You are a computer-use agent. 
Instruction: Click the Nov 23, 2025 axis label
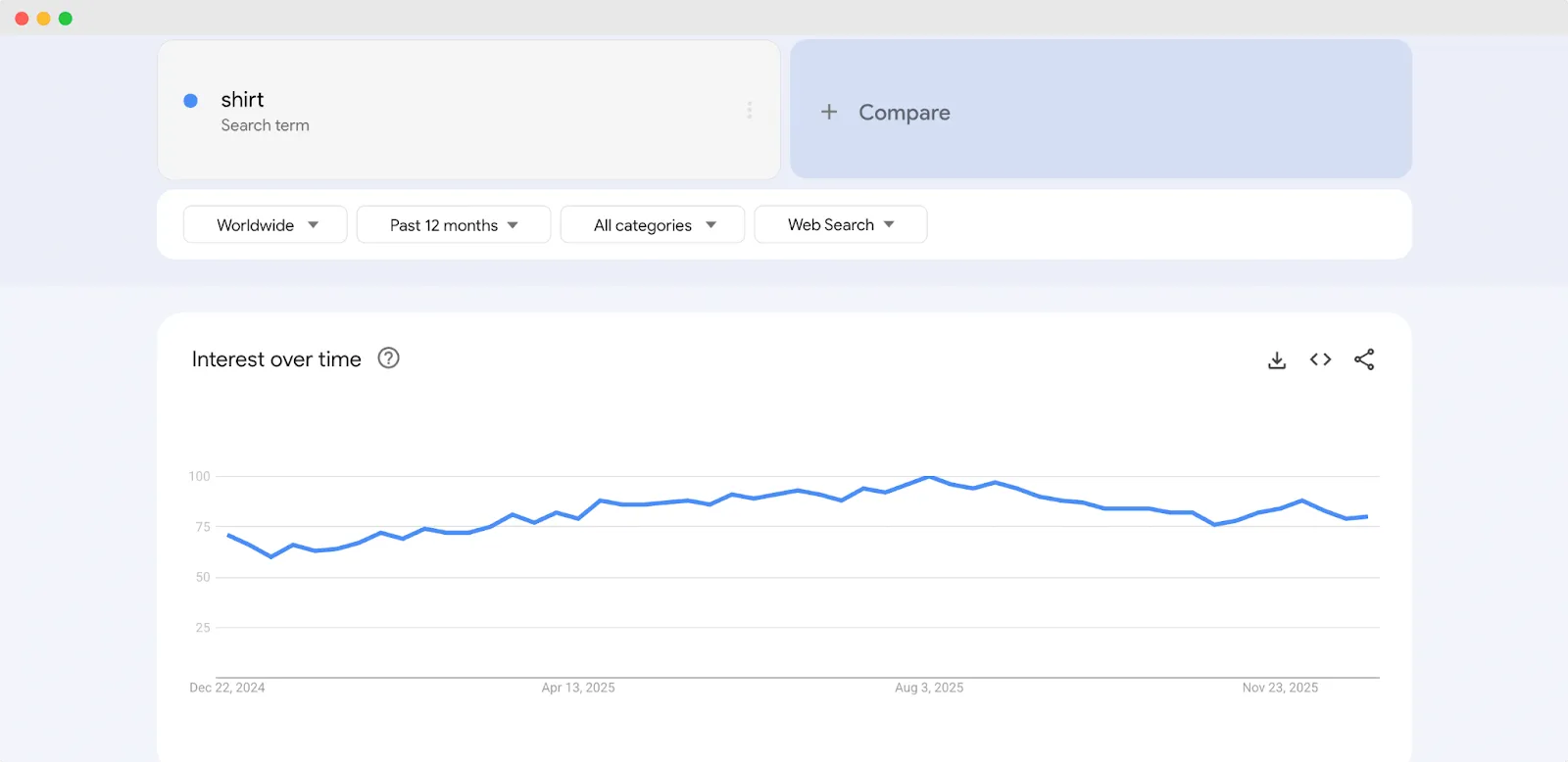pyautogui.click(x=1280, y=688)
